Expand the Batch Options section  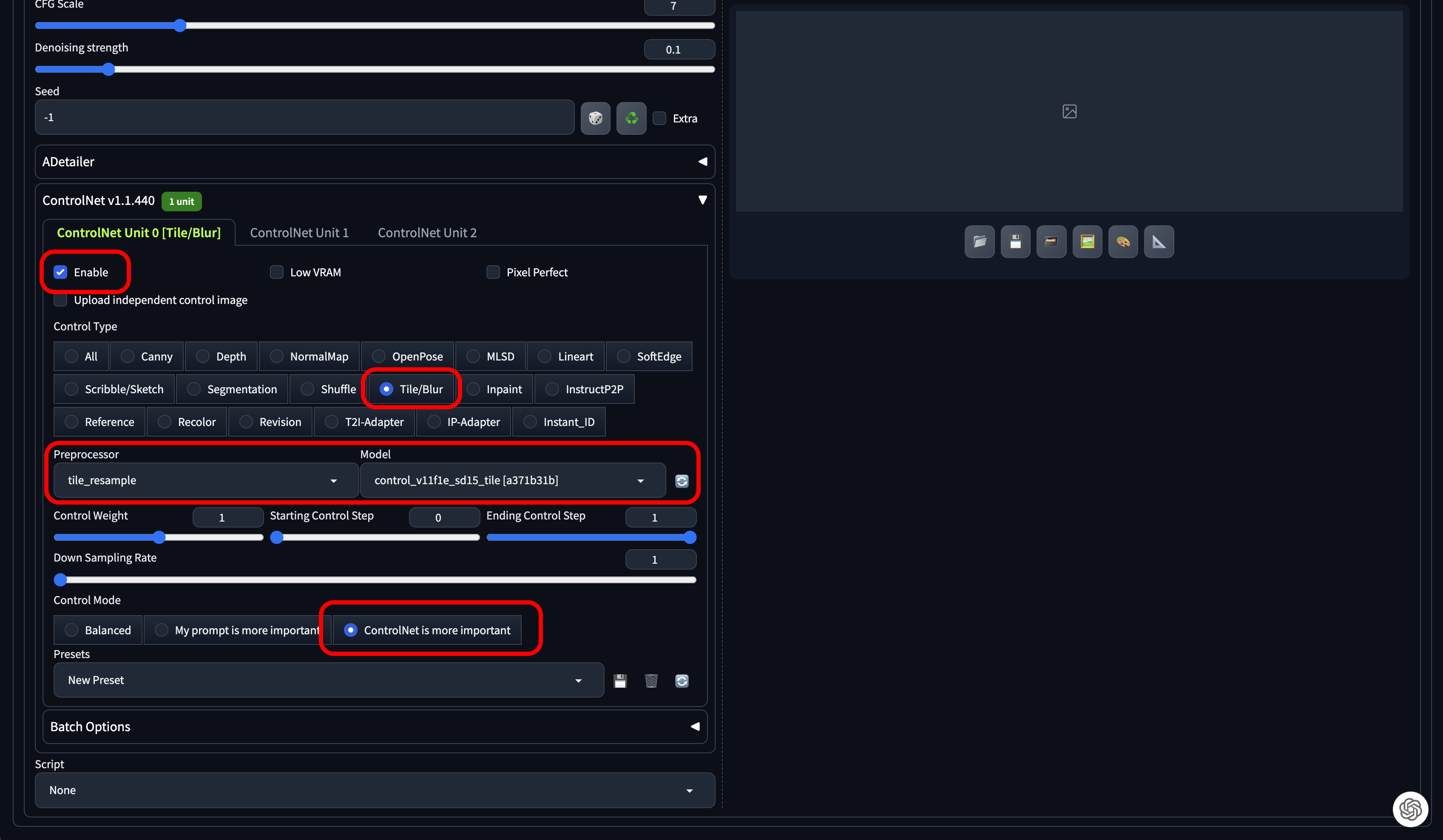click(x=374, y=726)
